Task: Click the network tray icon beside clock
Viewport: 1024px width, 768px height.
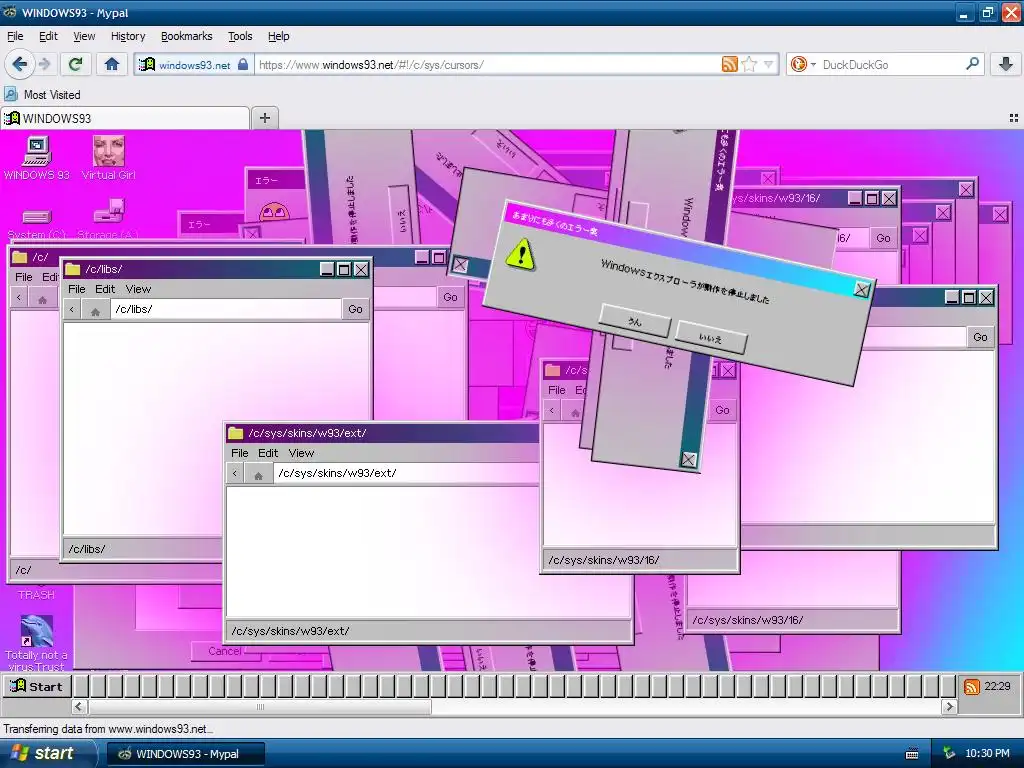Action: 949,754
